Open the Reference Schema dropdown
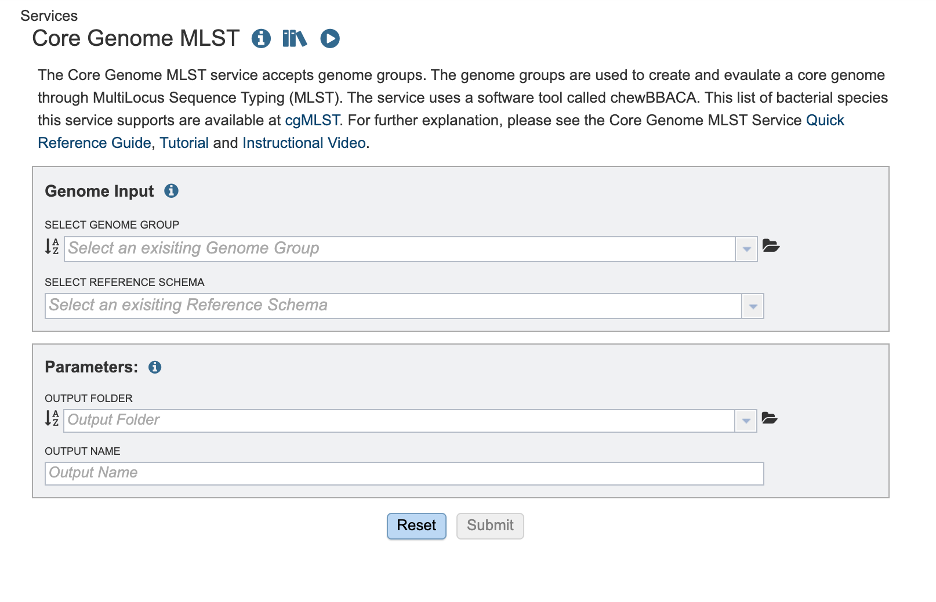The height and width of the screenshot is (602, 936). (752, 305)
